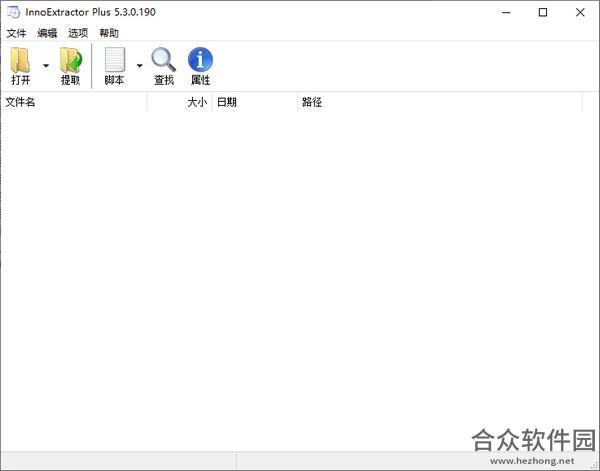The width and height of the screenshot is (600, 471).
Task: Minimize the InnoExtractor window
Action: coord(506,13)
